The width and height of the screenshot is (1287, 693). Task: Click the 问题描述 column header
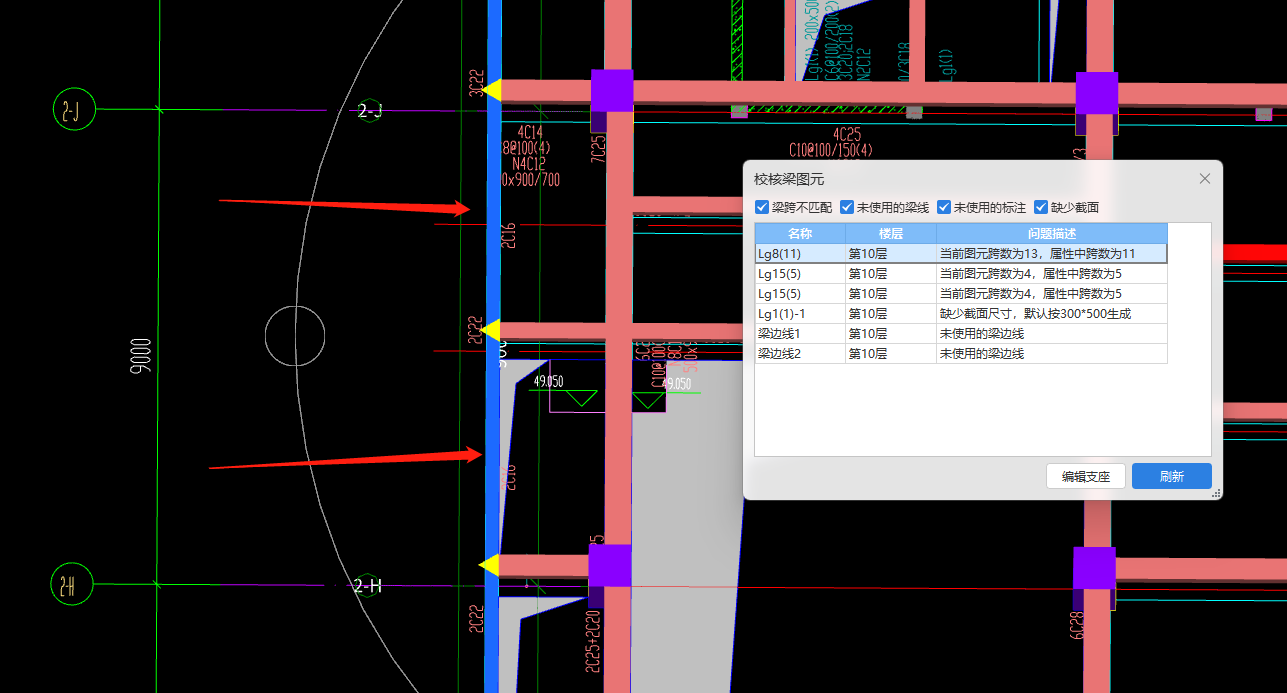pos(1052,233)
